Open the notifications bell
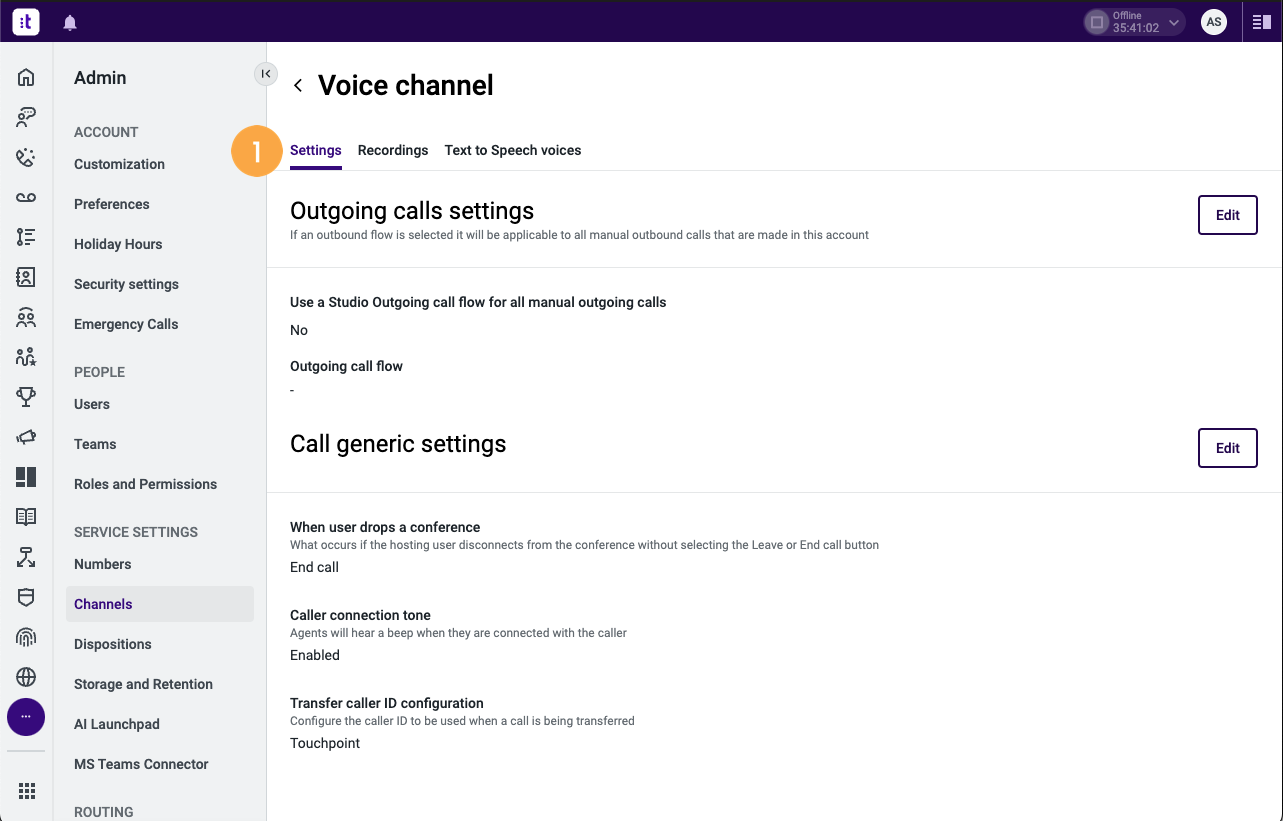Image resolution: width=1283 pixels, height=821 pixels. (x=70, y=22)
